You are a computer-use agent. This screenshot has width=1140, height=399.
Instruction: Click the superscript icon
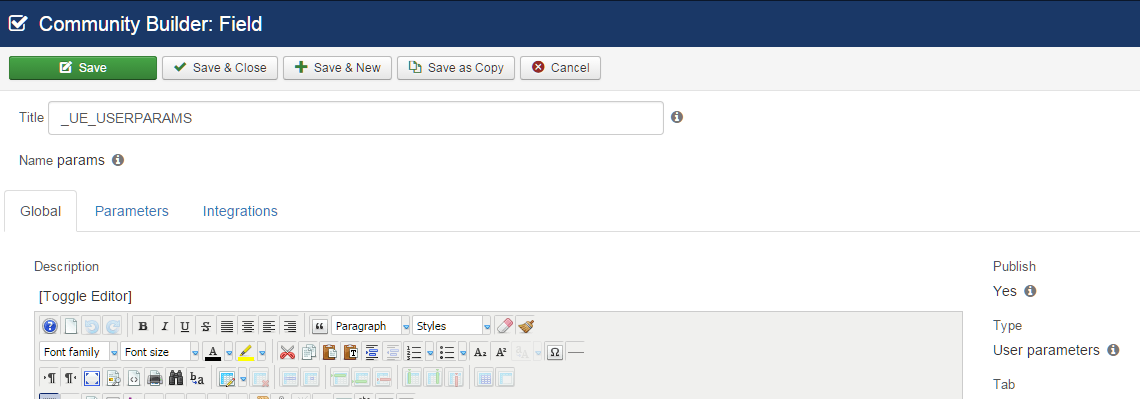501,352
